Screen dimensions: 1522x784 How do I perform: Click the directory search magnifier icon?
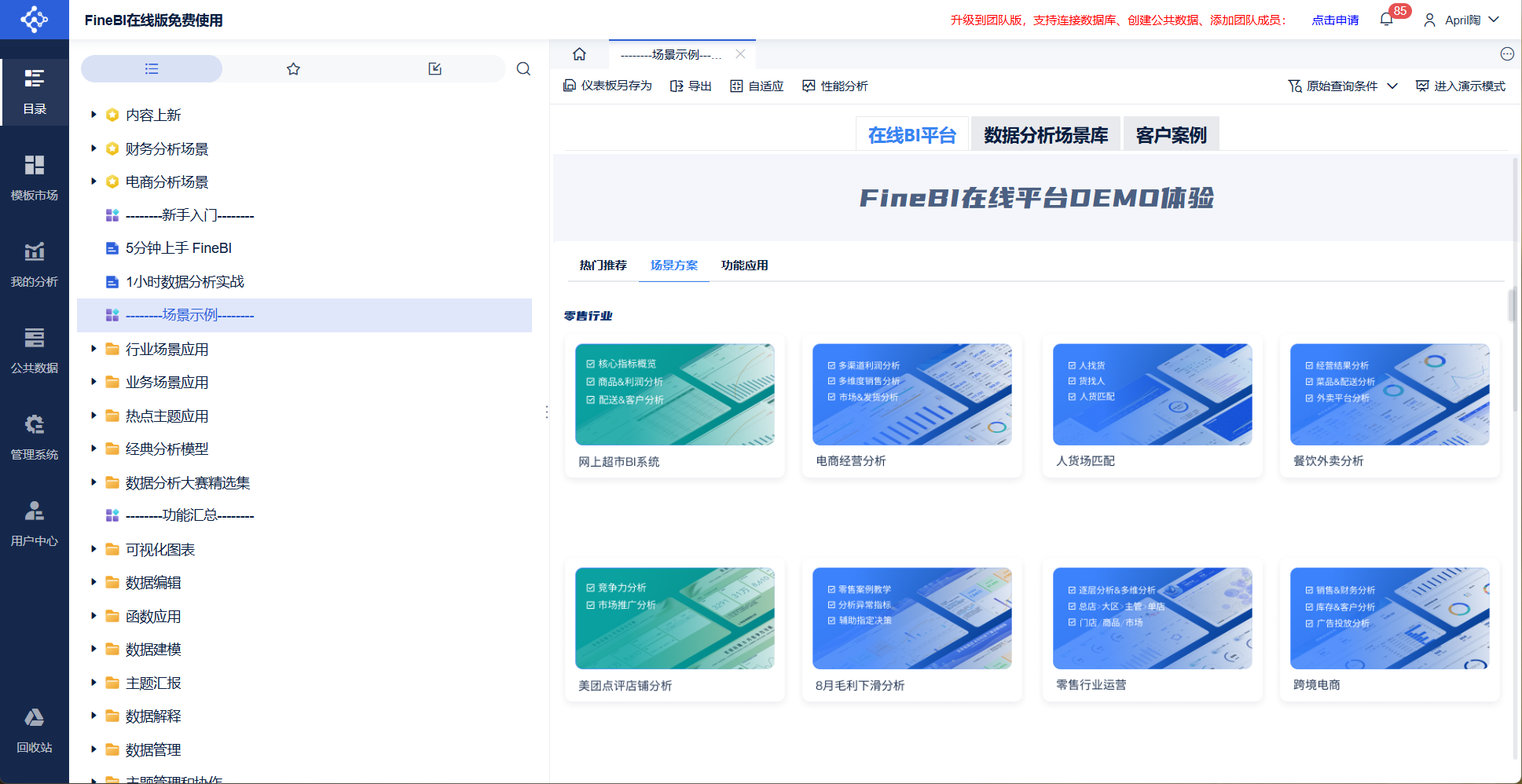coord(523,69)
